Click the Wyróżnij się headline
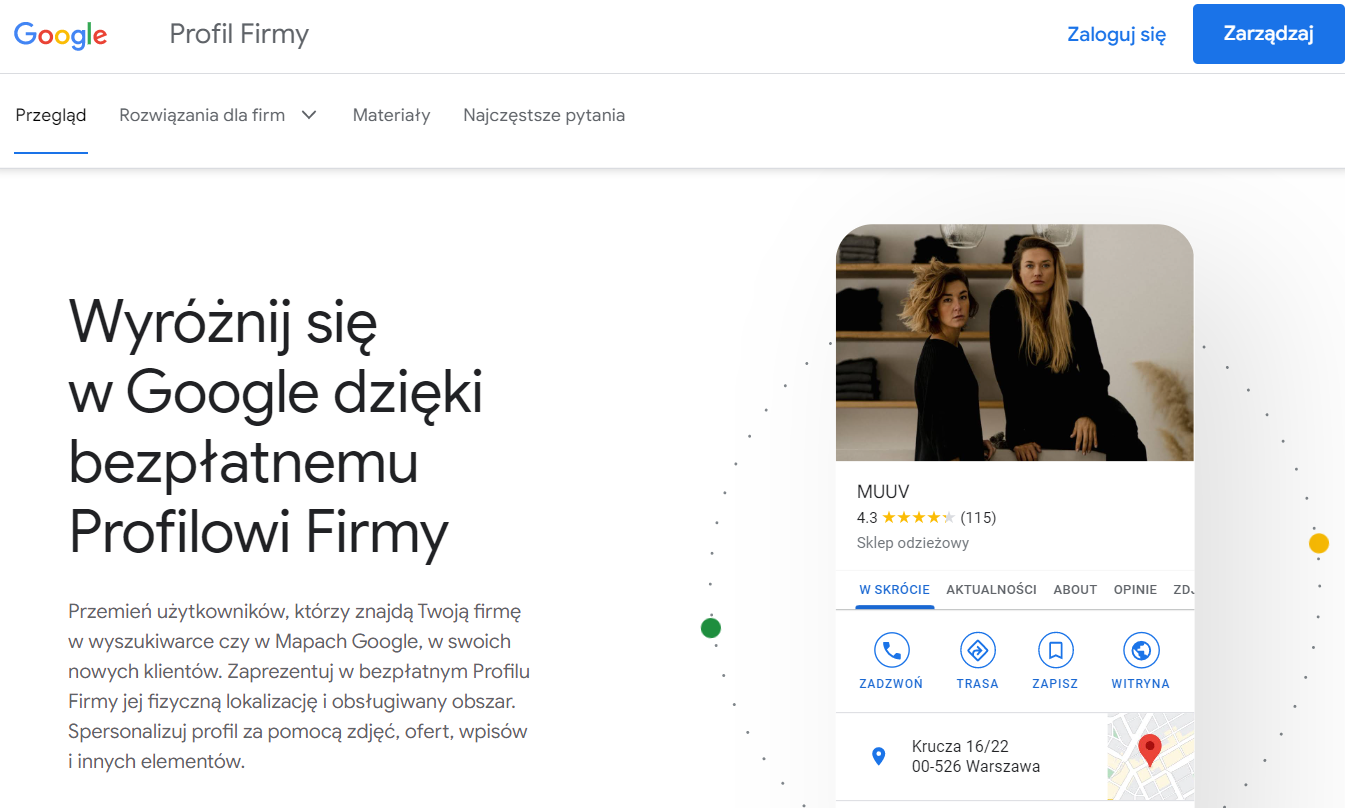This screenshot has width=1345, height=808. [276, 427]
